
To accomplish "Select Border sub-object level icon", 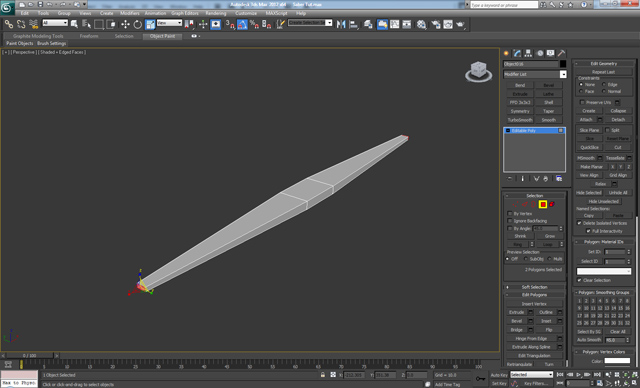I will [534, 204].
